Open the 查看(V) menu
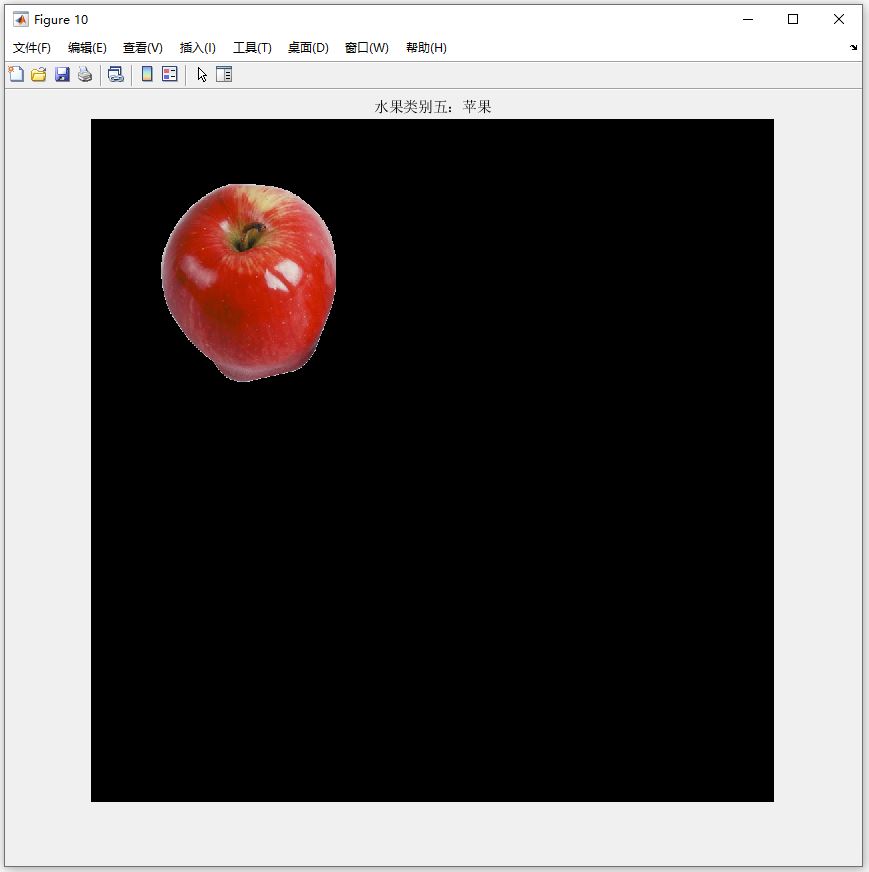 pyautogui.click(x=143, y=48)
